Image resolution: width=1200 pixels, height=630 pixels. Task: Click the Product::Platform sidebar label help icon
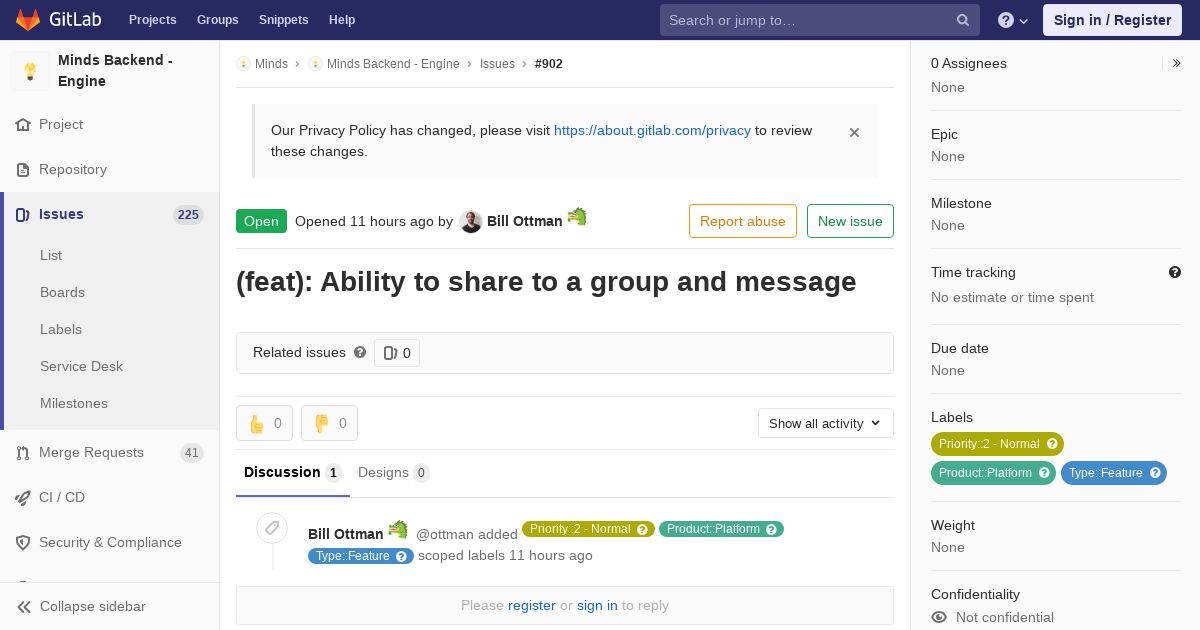tap(1044, 473)
